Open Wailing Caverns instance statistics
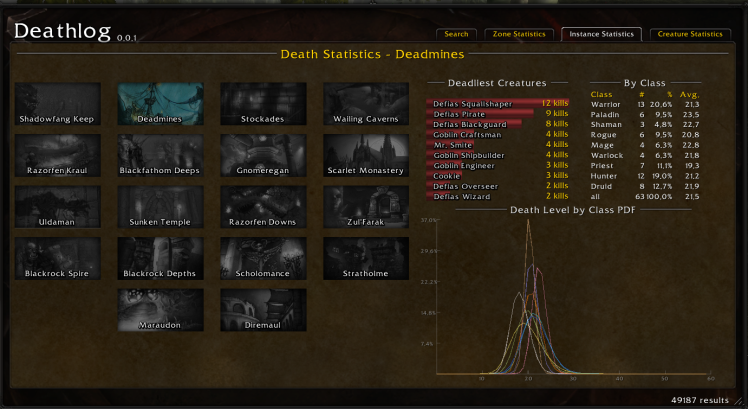 click(366, 104)
